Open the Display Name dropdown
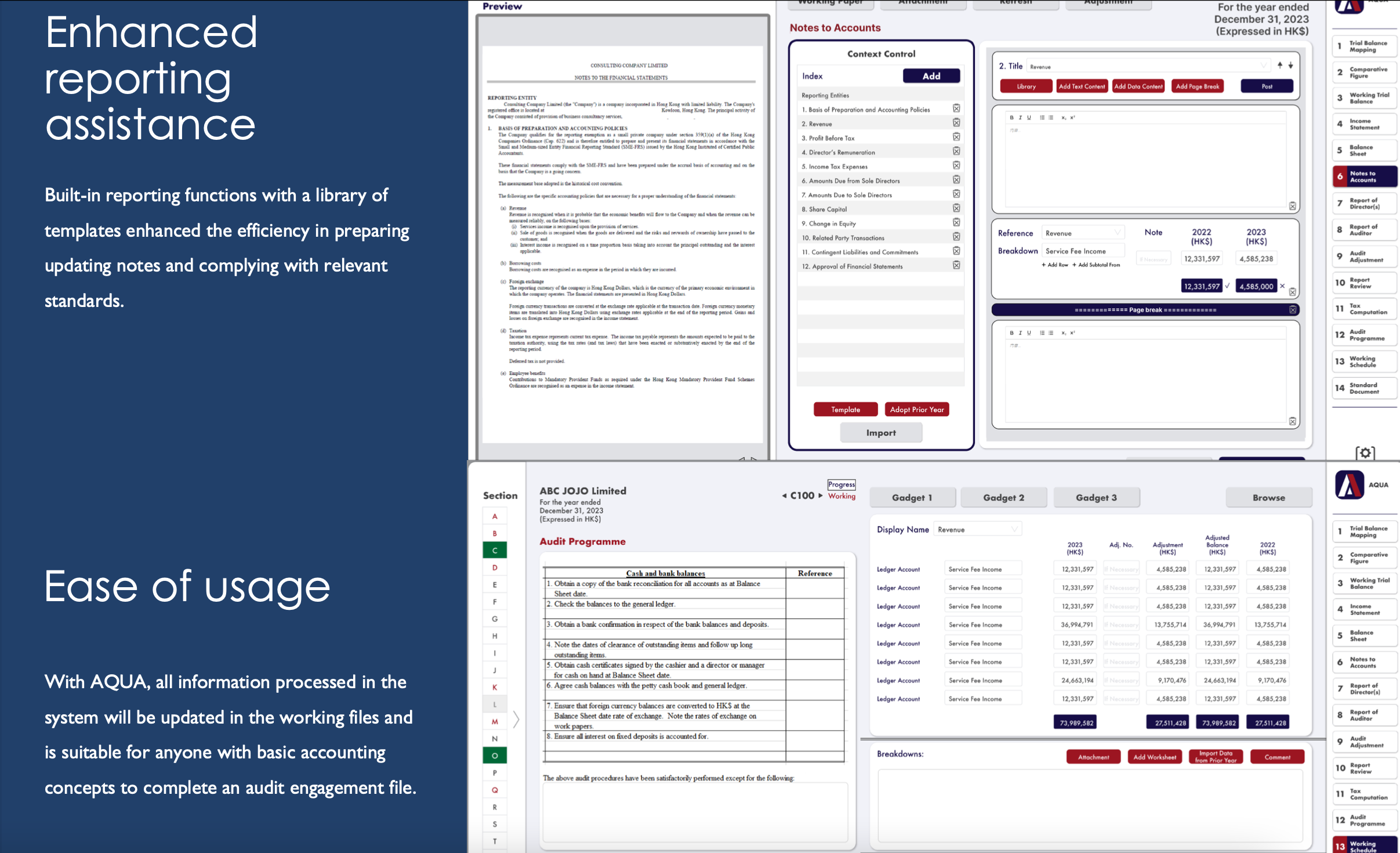This screenshot has width=1400, height=853. [x=1014, y=529]
